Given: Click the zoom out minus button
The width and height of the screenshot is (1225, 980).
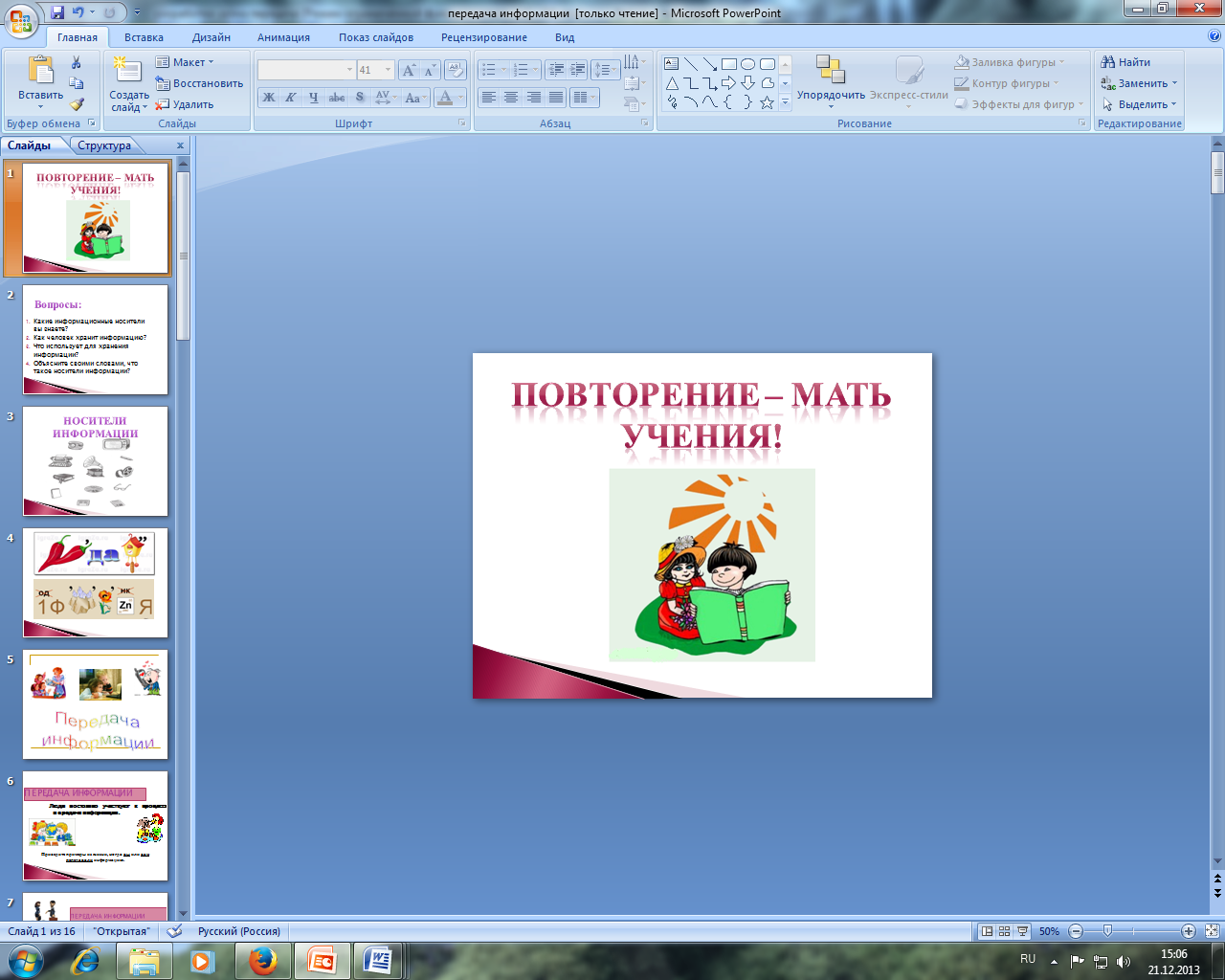Looking at the screenshot, I should (x=1076, y=931).
